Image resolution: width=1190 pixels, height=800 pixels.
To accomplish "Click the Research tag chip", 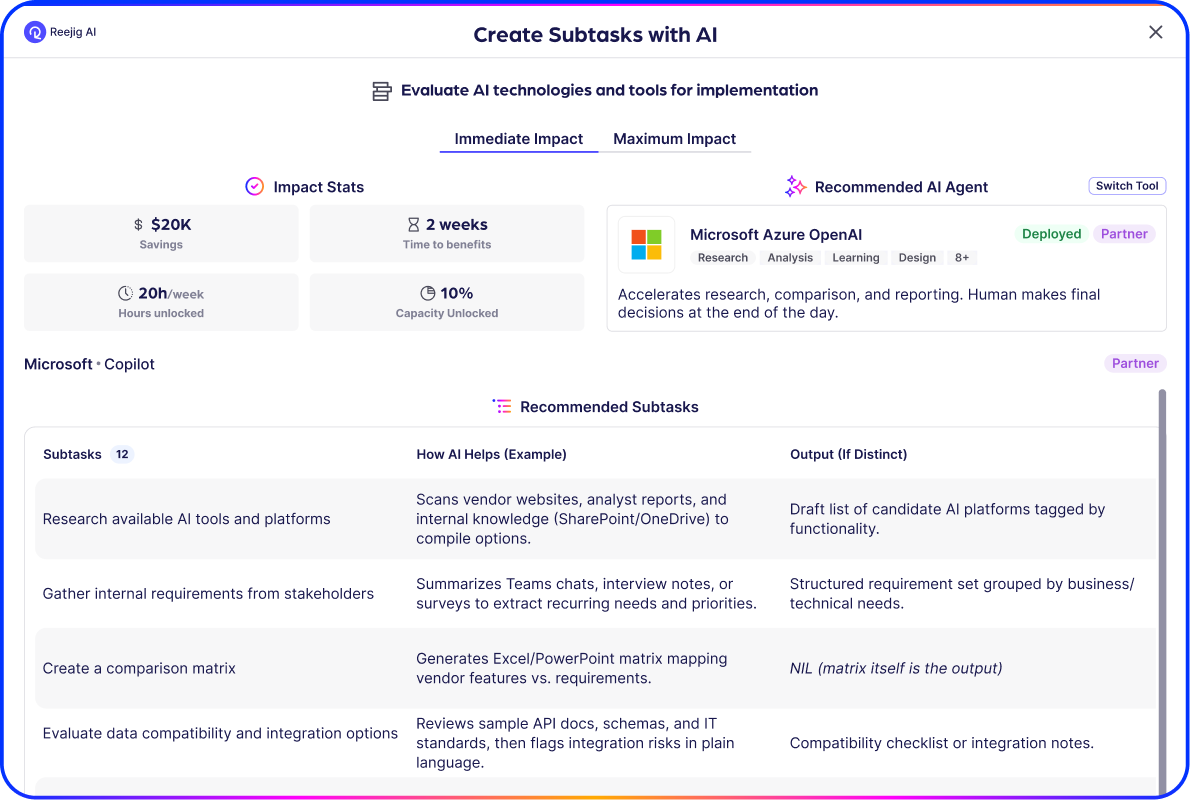I will [722, 258].
